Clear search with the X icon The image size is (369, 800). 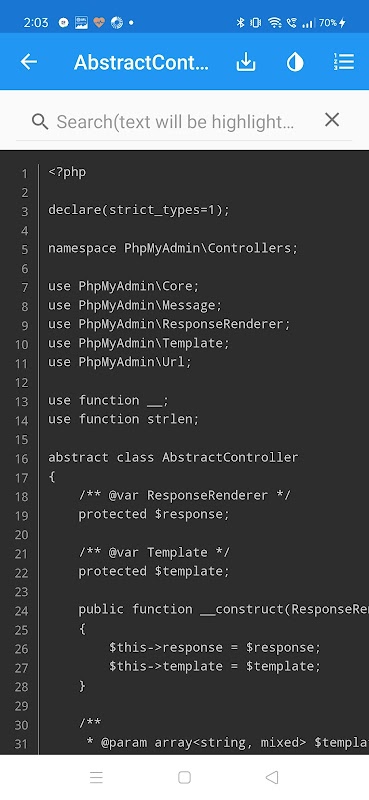[x=332, y=120]
